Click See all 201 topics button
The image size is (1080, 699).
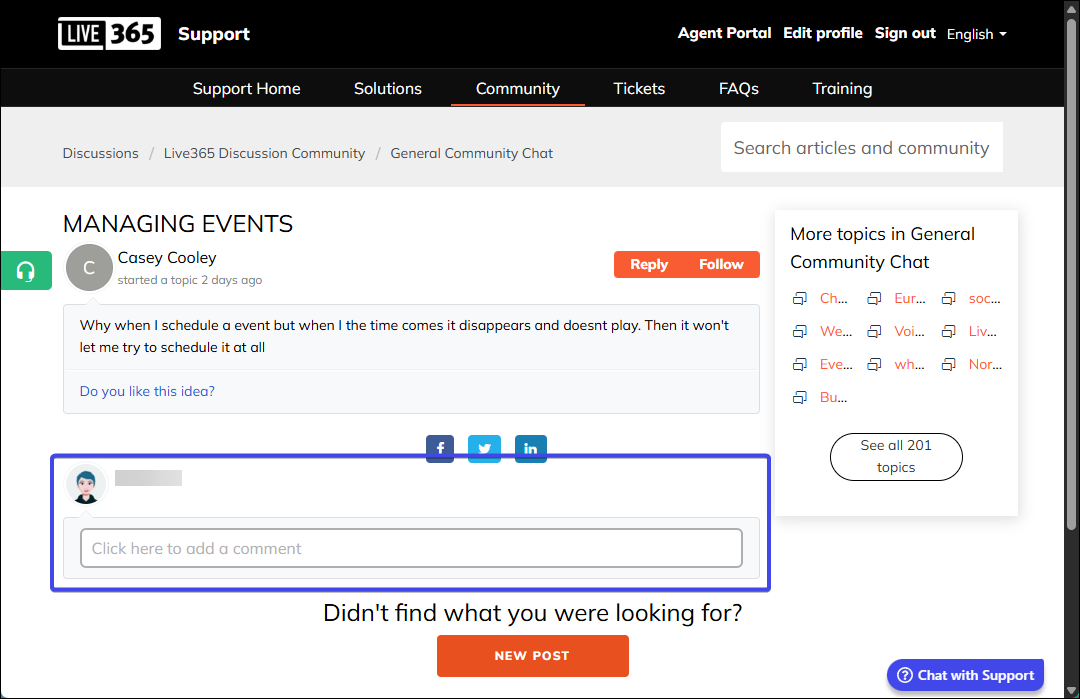click(x=896, y=457)
